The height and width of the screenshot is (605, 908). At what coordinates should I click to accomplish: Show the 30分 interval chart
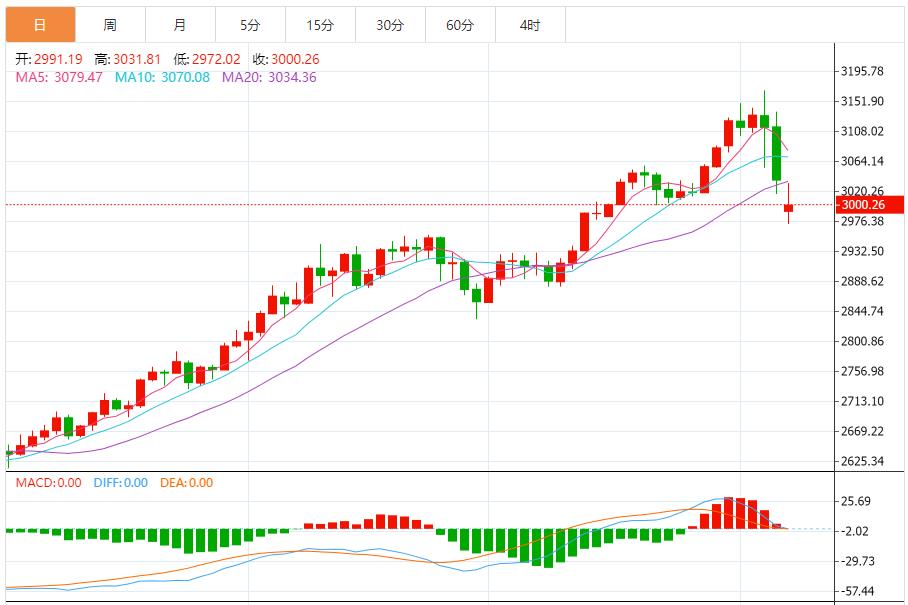click(390, 25)
